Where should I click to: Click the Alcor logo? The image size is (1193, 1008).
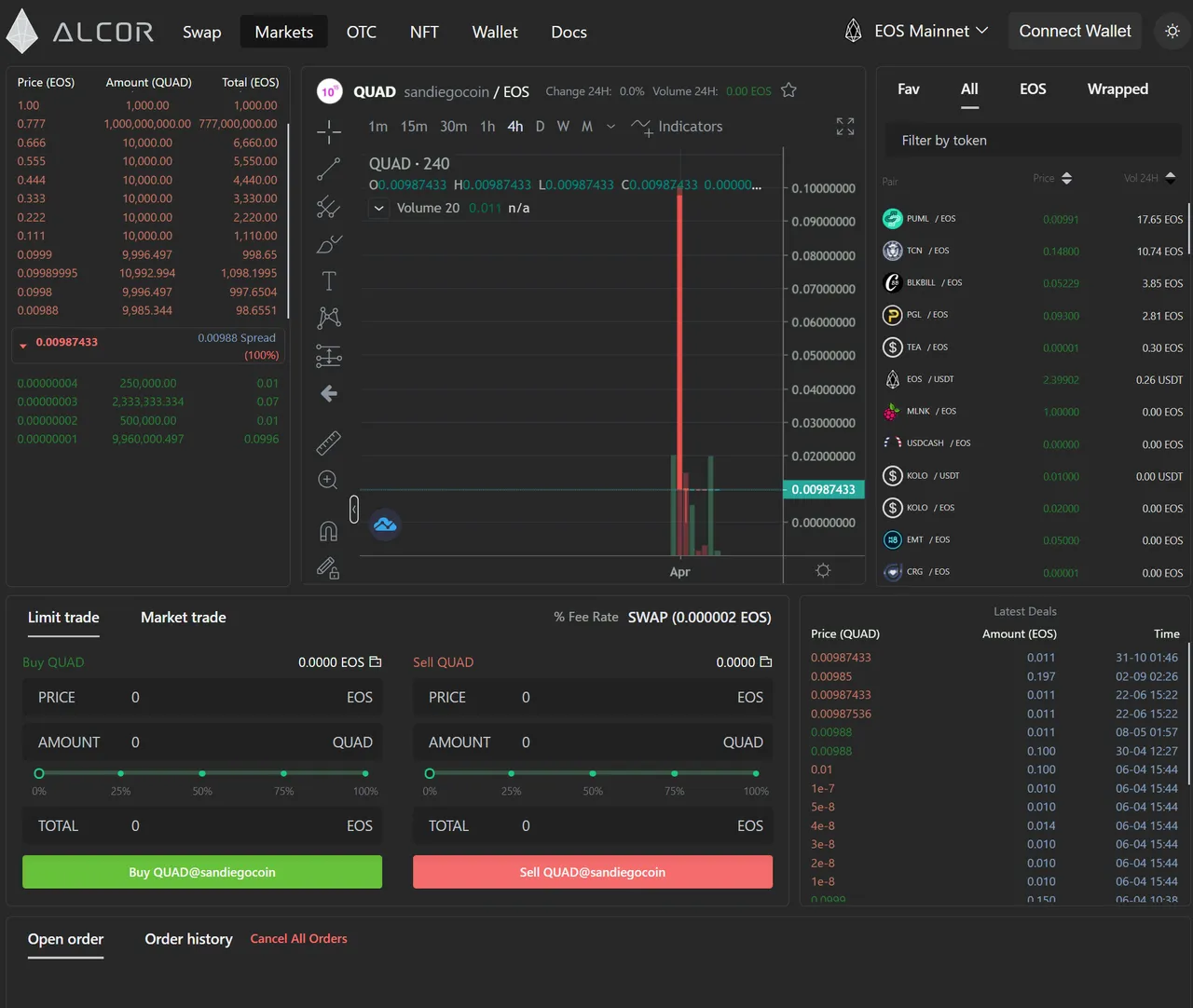point(80,32)
